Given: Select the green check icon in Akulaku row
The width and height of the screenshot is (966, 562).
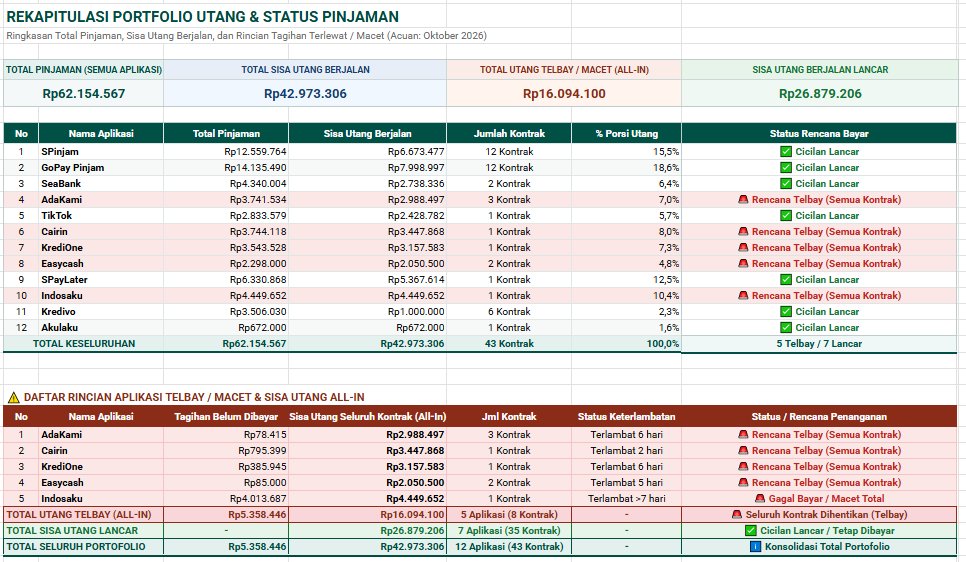Looking at the screenshot, I should (x=785, y=328).
